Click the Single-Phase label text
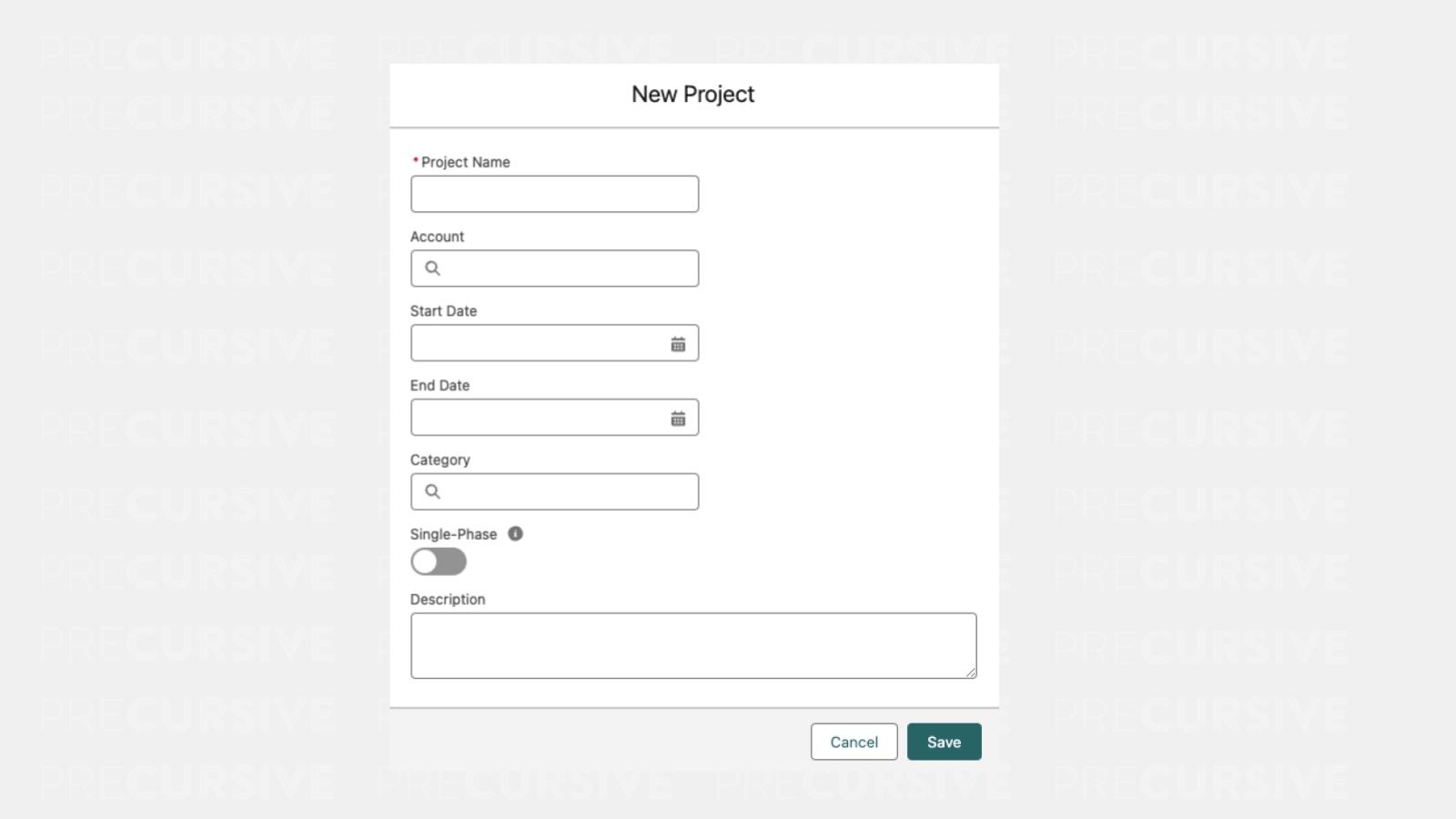 click(x=453, y=534)
